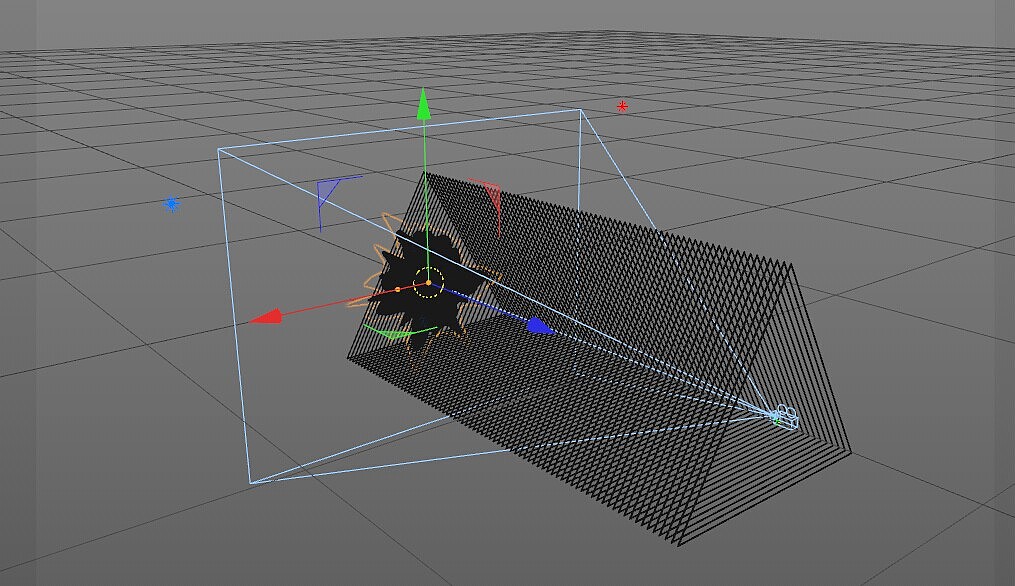Image resolution: width=1015 pixels, height=586 pixels.
Task: Click the orange point on the red axis
Action: 397,289
